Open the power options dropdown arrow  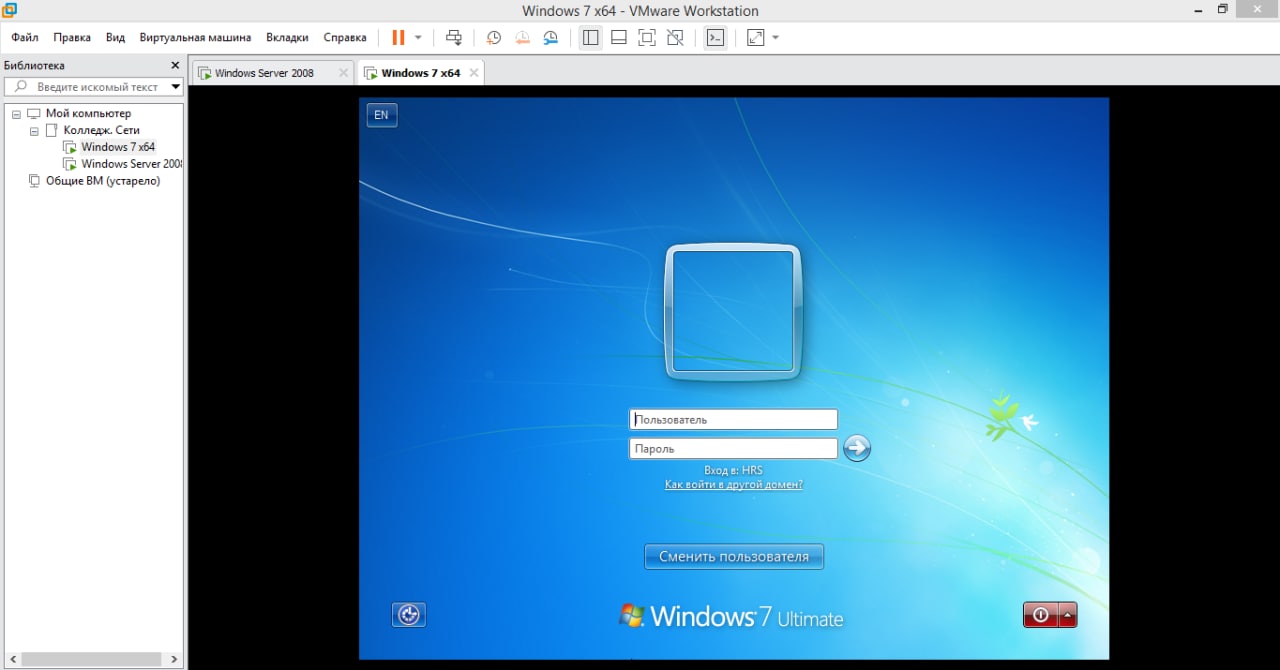click(x=418, y=38)
